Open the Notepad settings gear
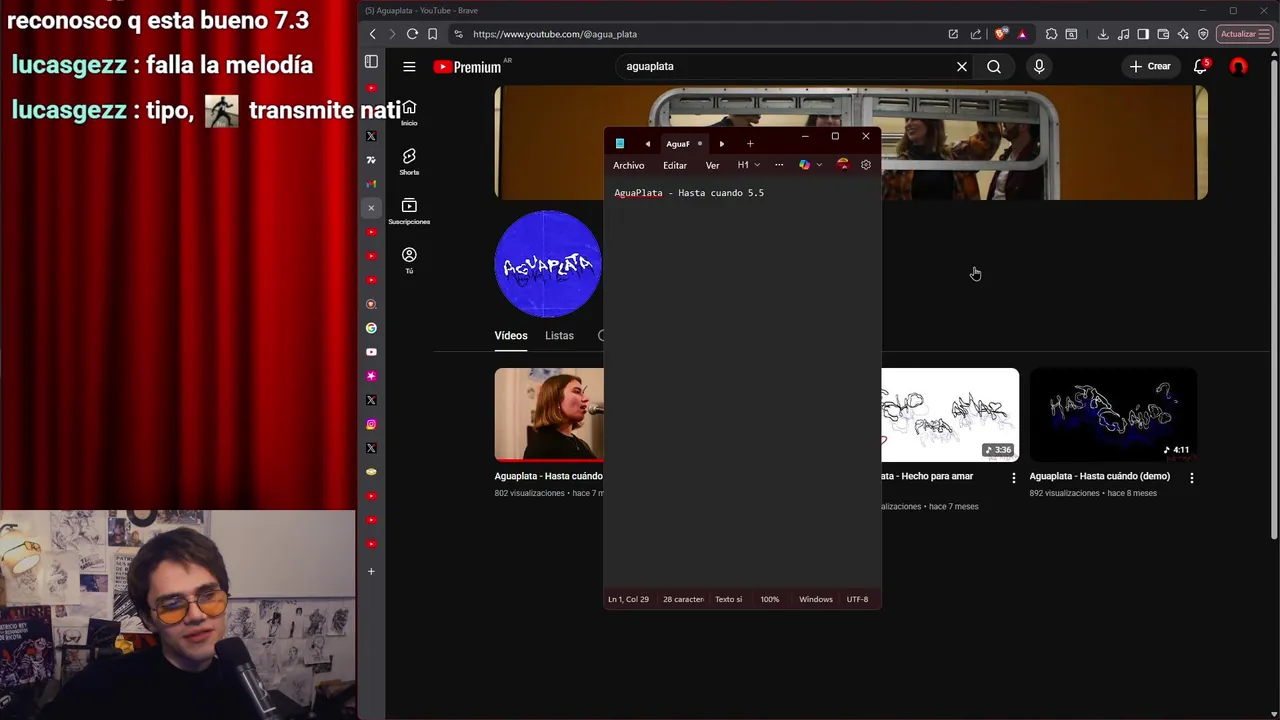1280x720 pixels. [866, 165]
